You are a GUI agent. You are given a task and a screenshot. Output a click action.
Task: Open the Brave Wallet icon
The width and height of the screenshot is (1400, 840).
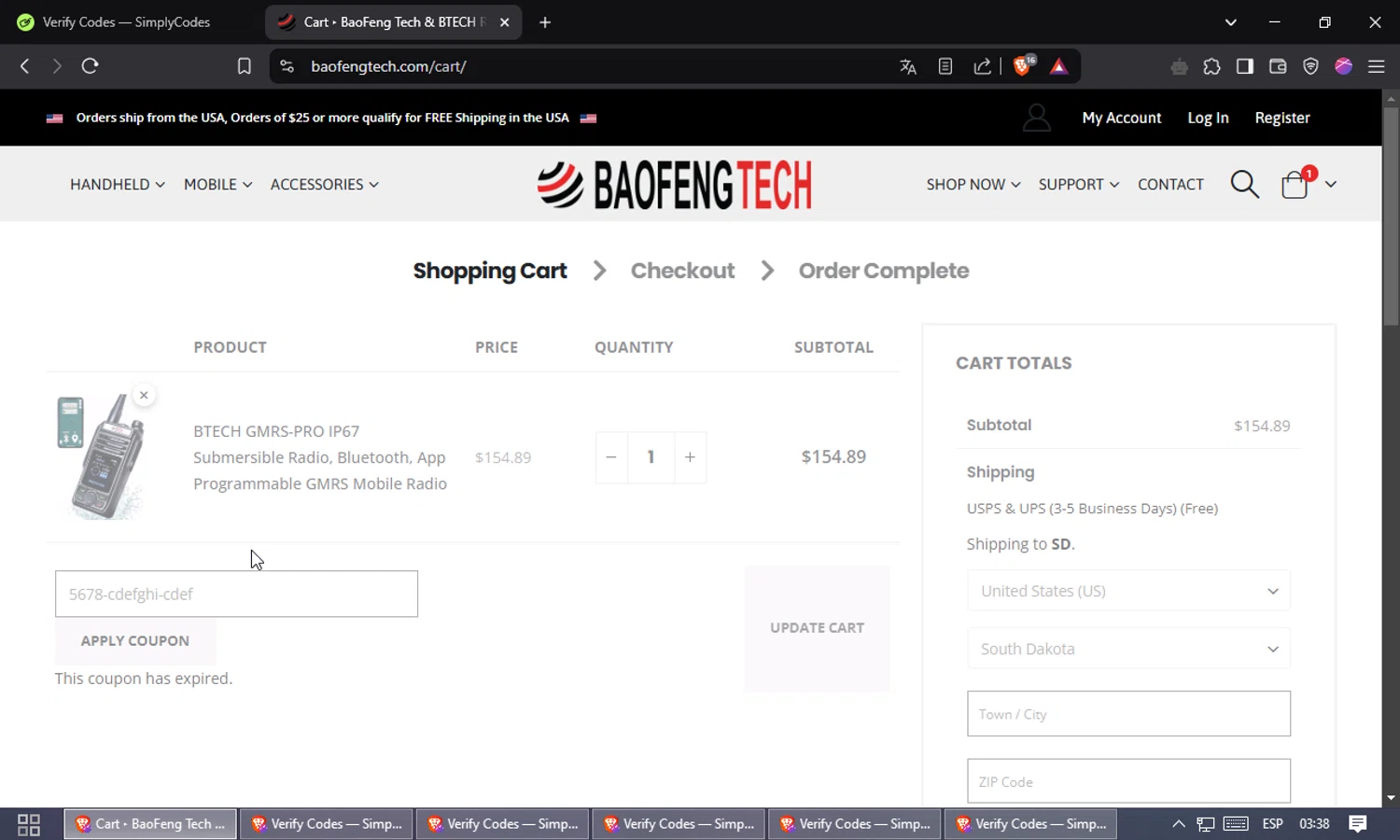1278,66
